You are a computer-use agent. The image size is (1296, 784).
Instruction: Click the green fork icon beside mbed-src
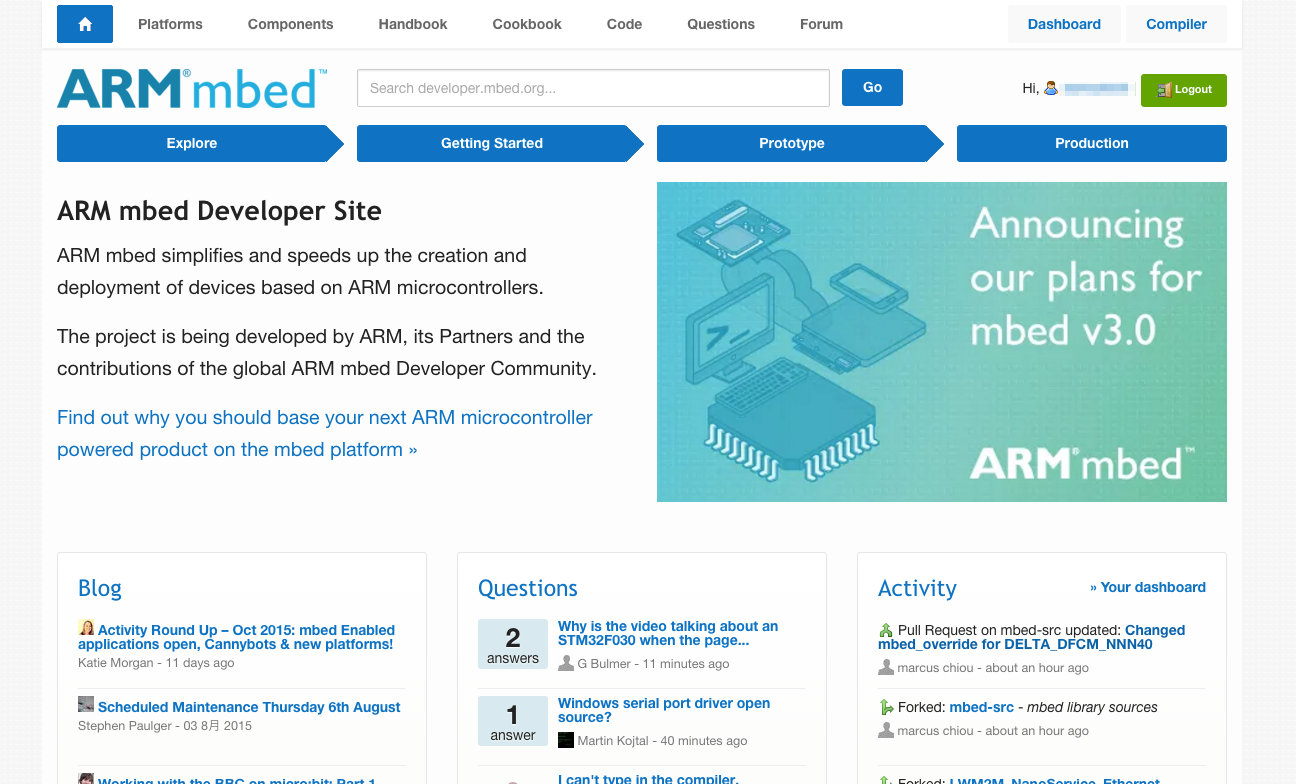tap(886, 707)
